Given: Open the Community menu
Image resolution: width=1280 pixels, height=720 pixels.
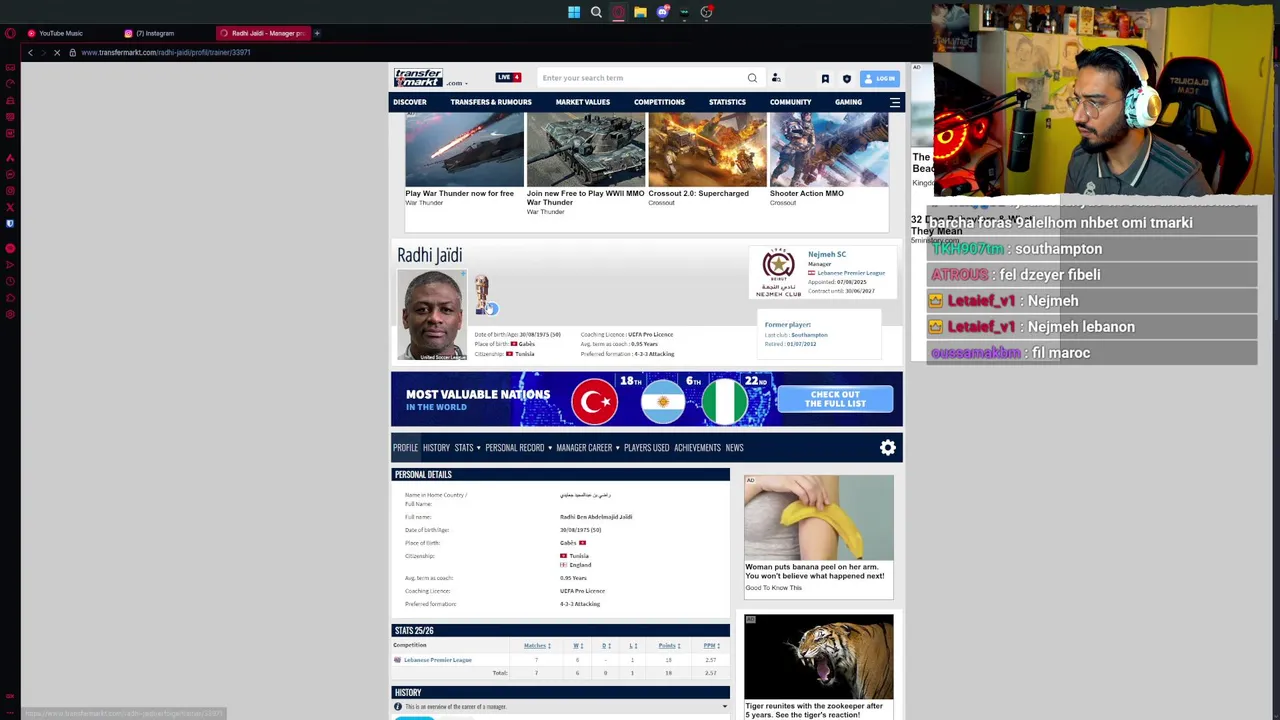Looking at the screenshot, I should [790, 102].
